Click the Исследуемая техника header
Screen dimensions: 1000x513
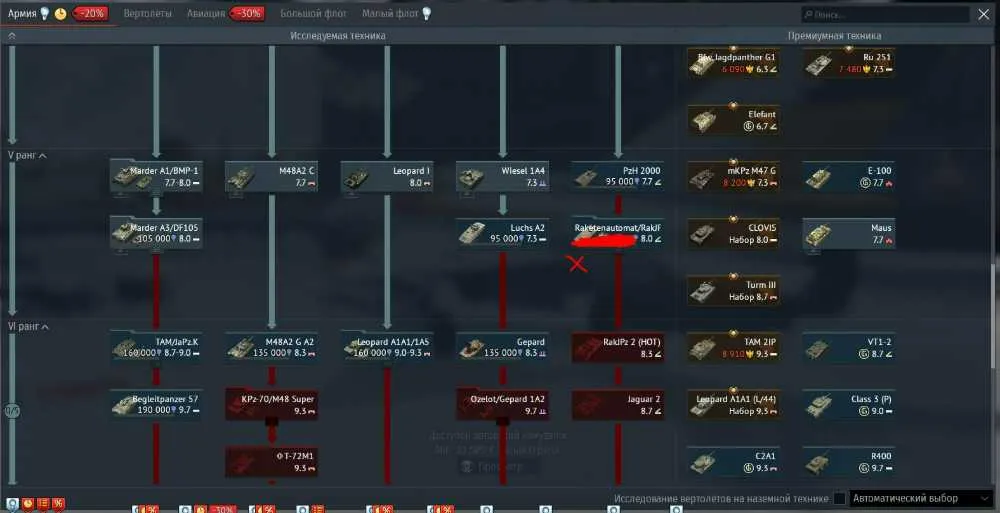pos(337,36)
